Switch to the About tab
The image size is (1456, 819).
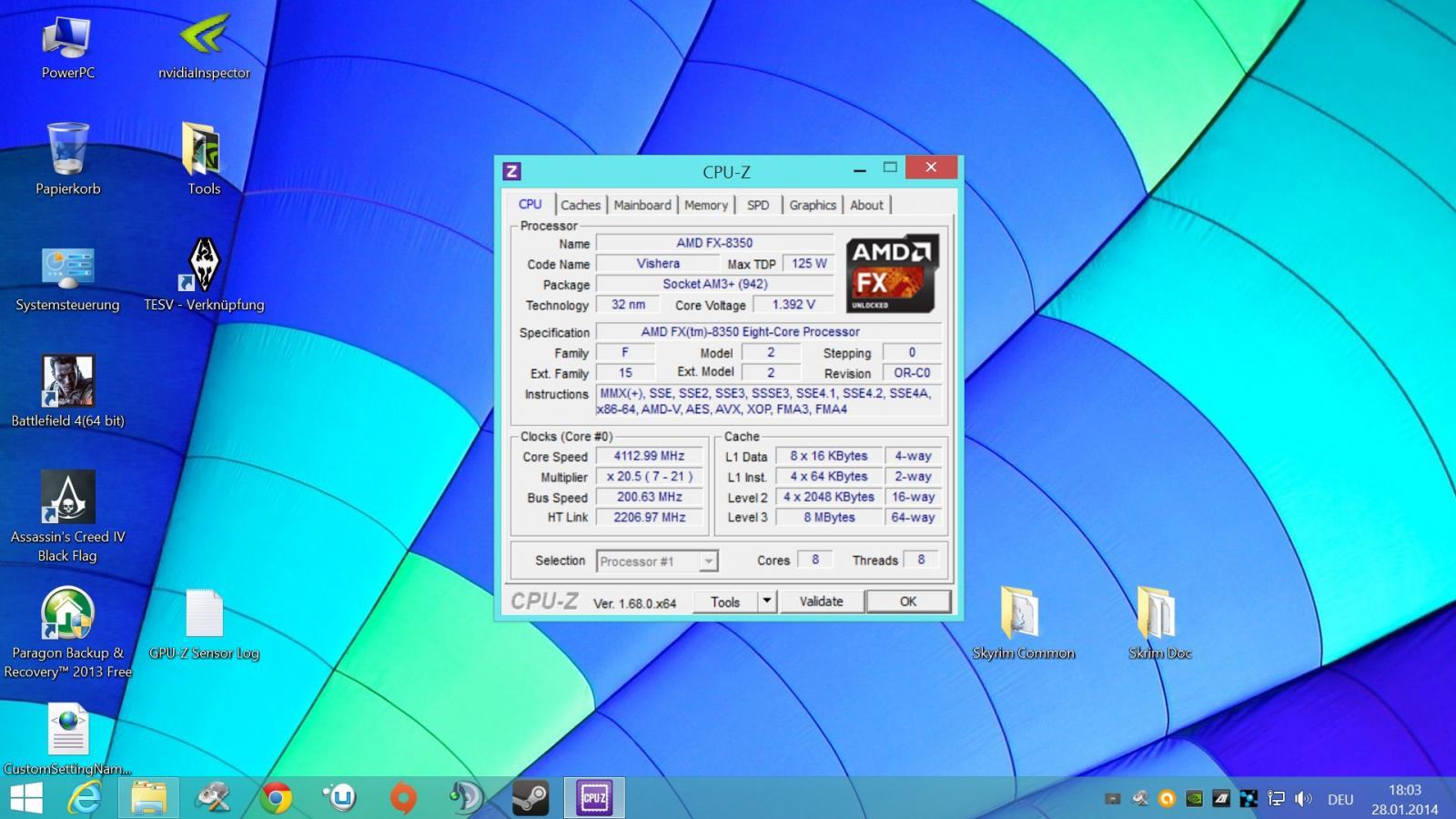[866, 206]
